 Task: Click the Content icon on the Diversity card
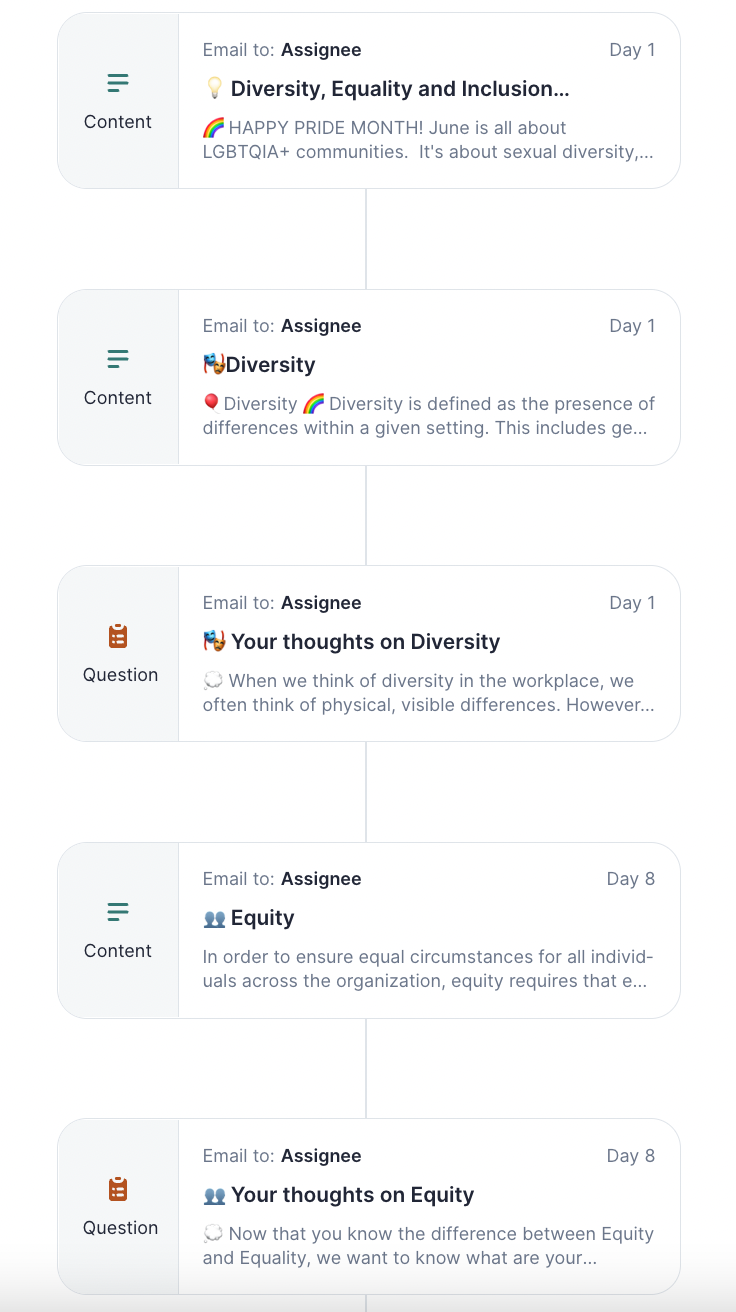click(x=117, y=358)
